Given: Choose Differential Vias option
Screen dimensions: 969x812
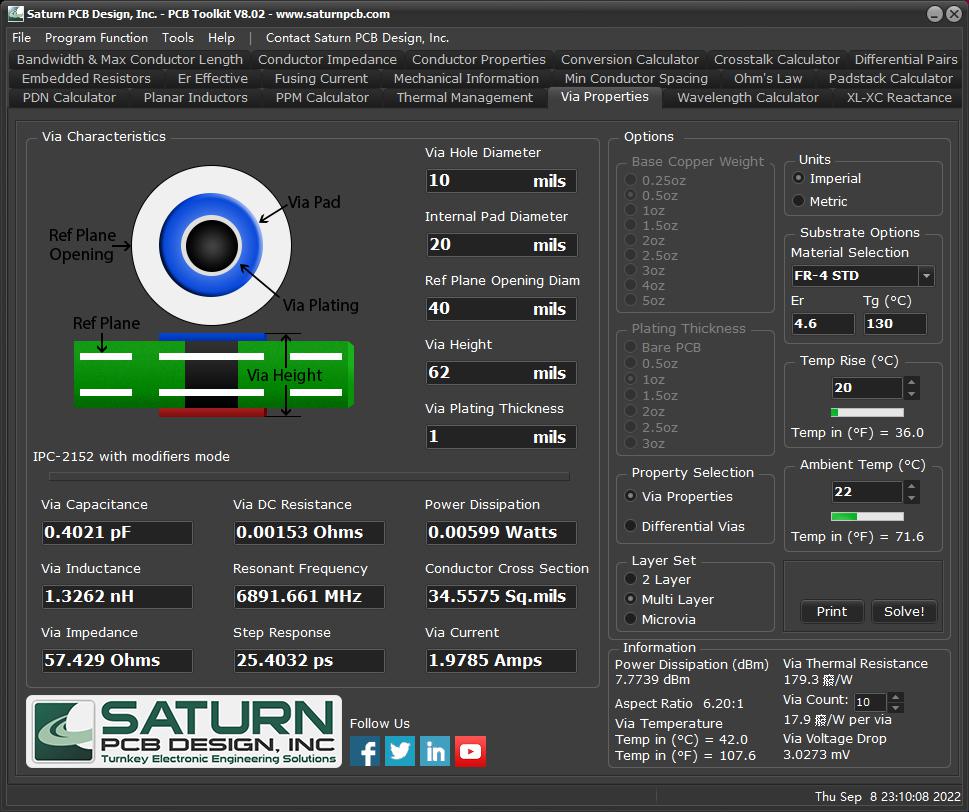Looking at the screenshot, I should pyautogui.click(x=685, y=526).
